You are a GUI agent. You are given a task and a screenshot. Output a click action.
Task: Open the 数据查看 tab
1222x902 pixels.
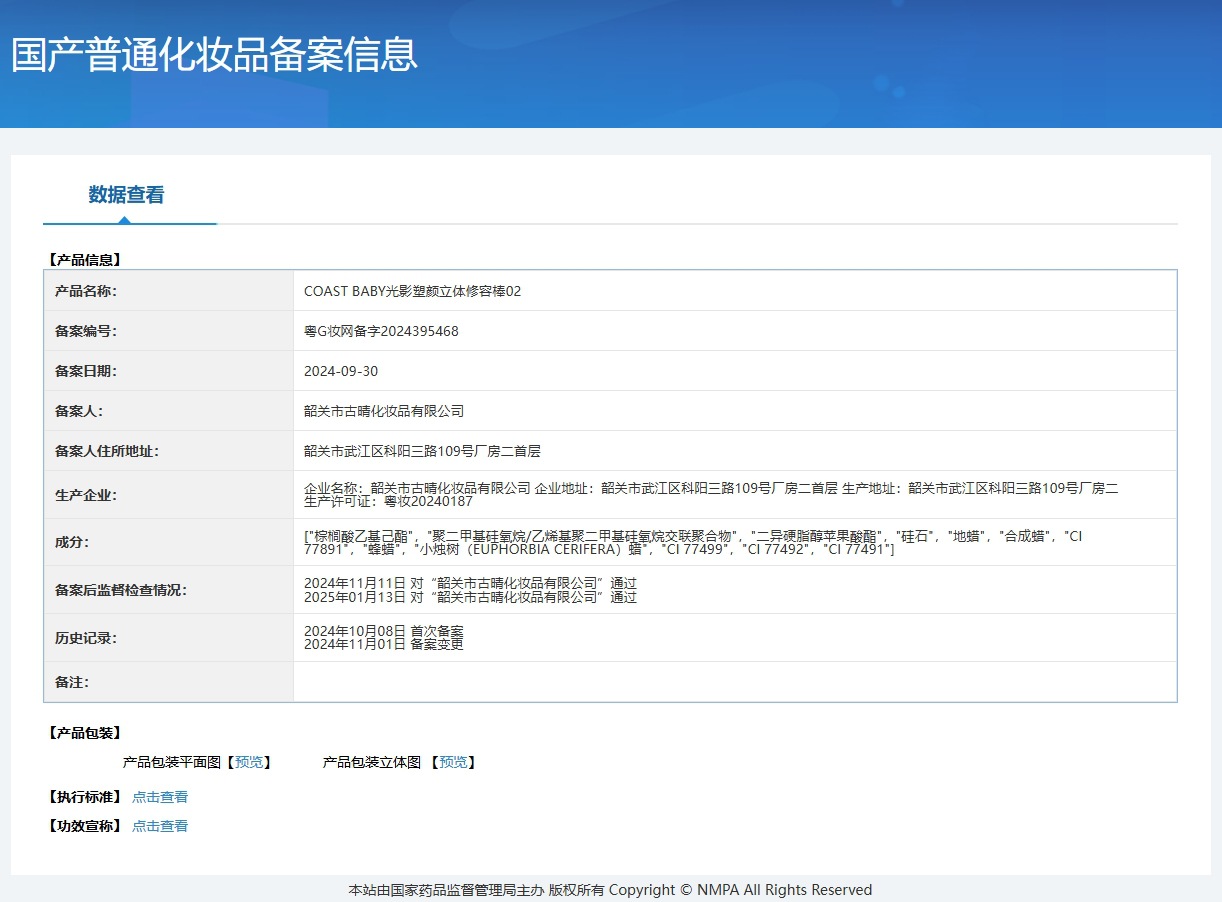tap(126, 195)
